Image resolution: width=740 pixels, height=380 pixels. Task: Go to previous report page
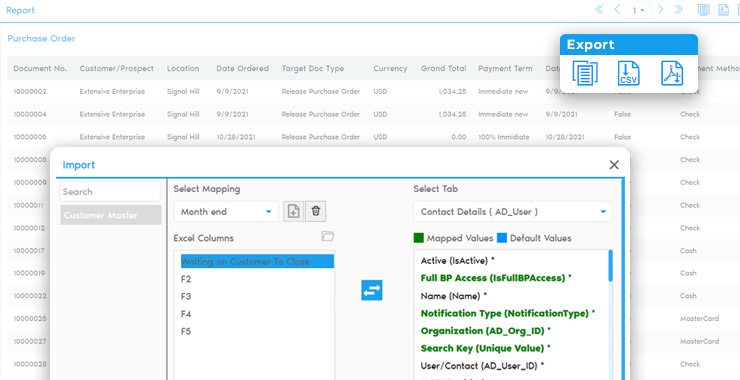pos(617,9)
